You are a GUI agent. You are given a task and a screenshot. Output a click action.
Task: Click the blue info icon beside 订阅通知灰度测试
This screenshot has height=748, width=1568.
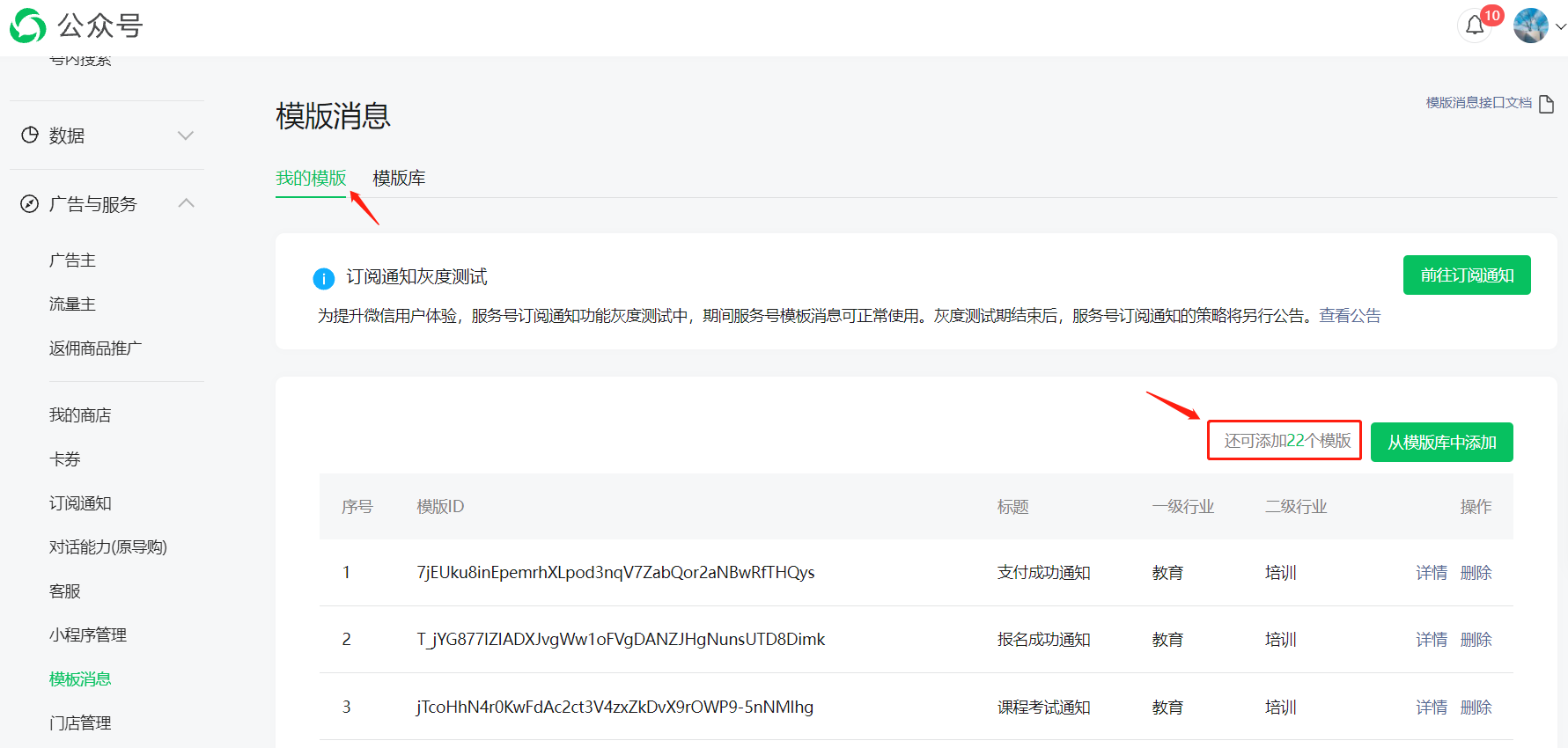point(324,279)
